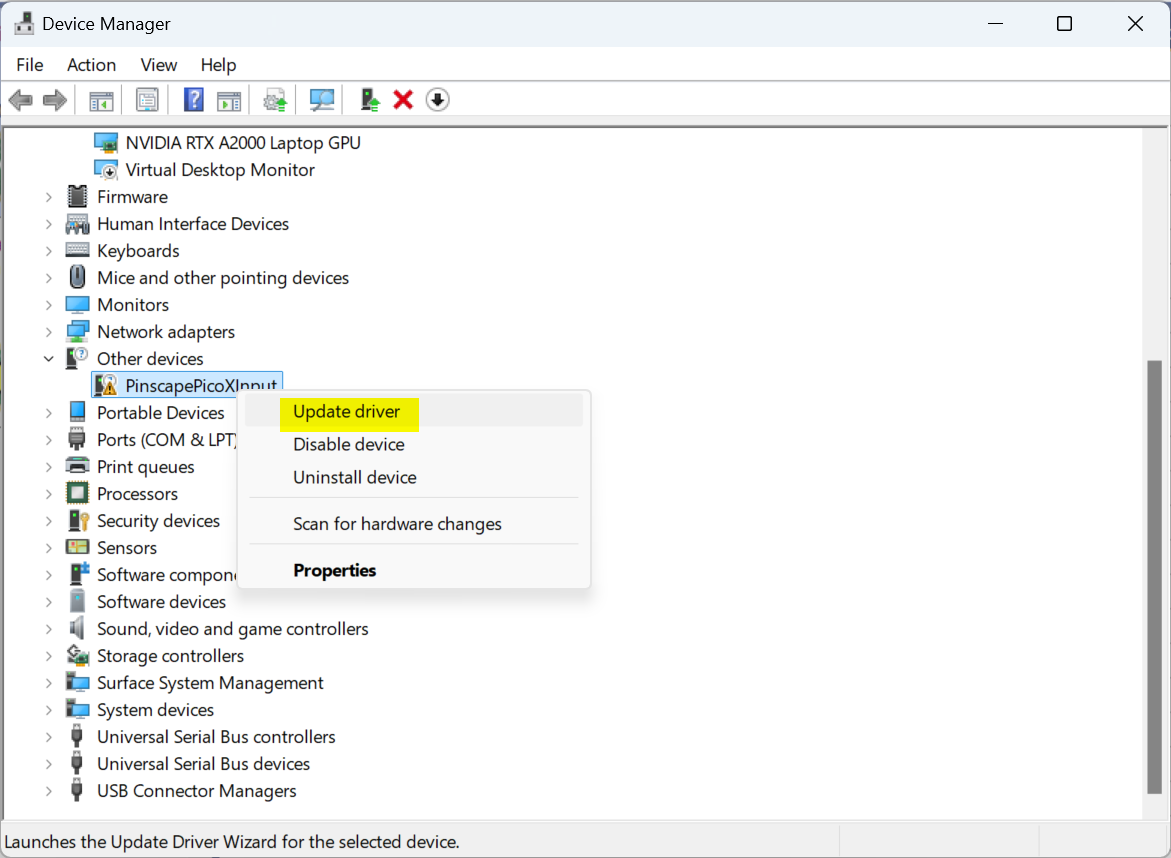
Task: Minimize the Device Manager window
Action: click(995, 24)
